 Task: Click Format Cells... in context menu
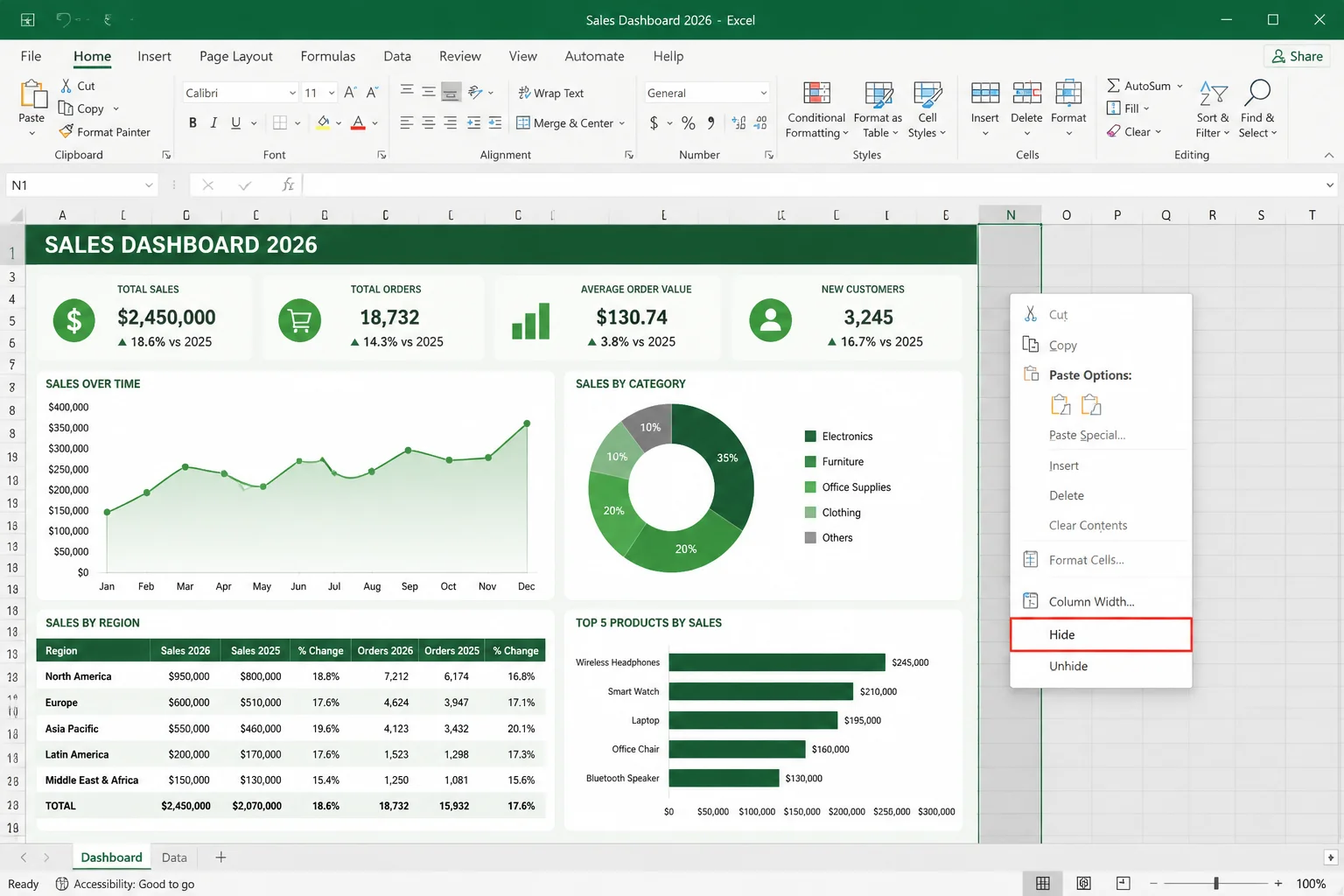coord(1101,560)
